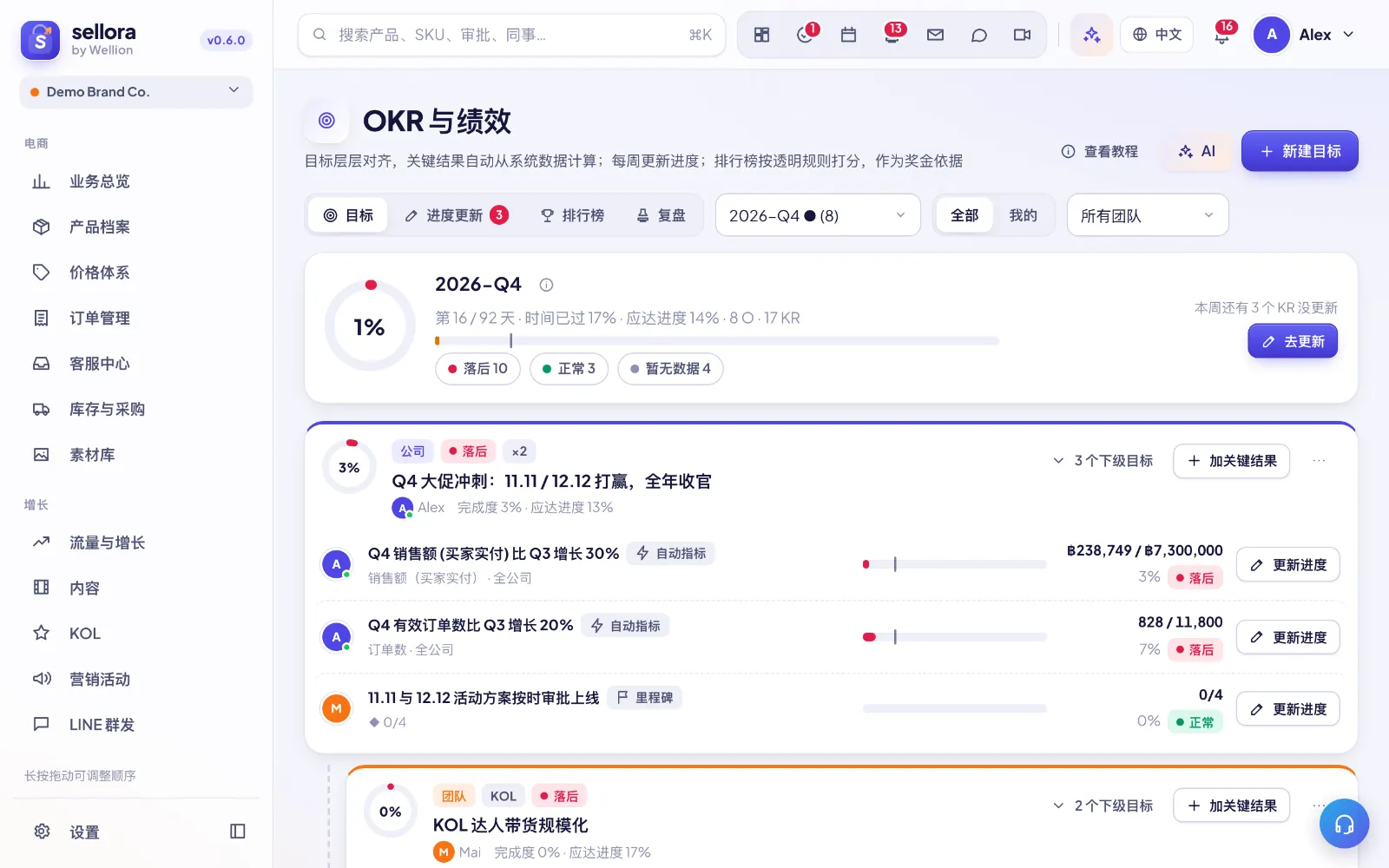The height and width of the screenshot is (868, 1389).
Task: Open 素材库 in sidebar
Action: click(136, 455)
